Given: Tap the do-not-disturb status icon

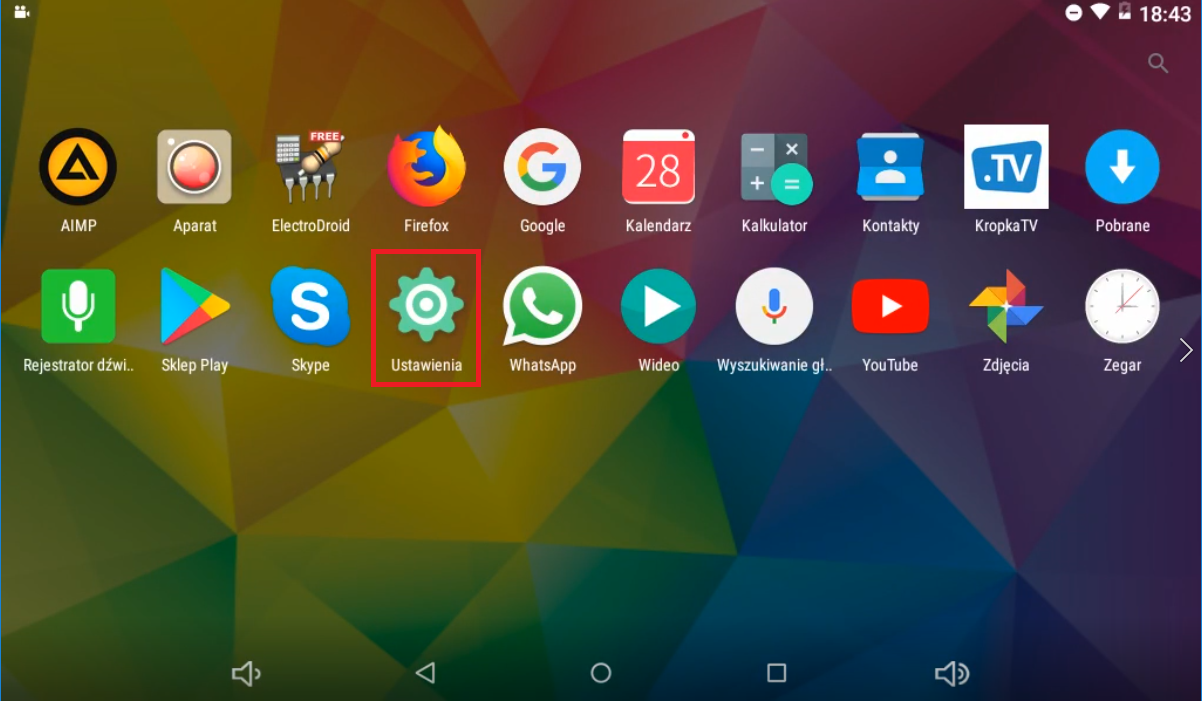Looking at the screenshot, I should (1074, 13).
